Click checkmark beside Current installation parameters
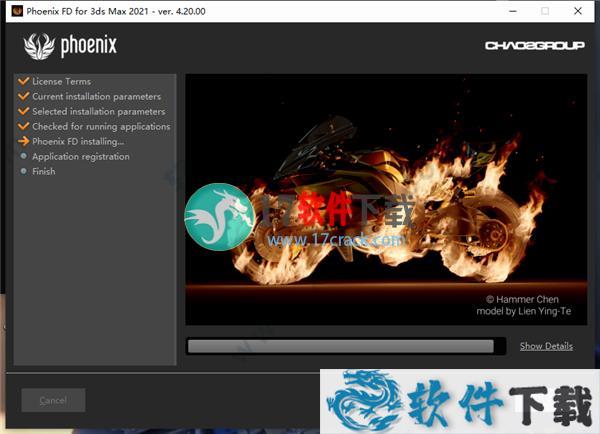This screenshot has height=434, width=600. [x=24, y=96]
